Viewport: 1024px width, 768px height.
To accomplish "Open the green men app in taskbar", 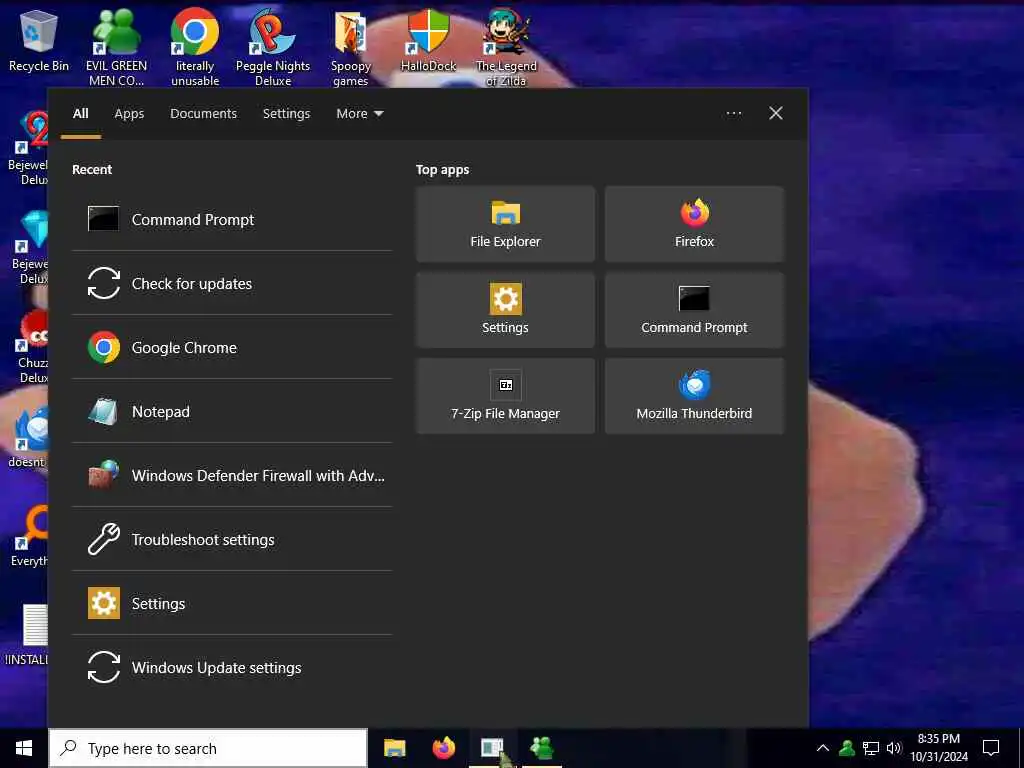I will [542, 748].
